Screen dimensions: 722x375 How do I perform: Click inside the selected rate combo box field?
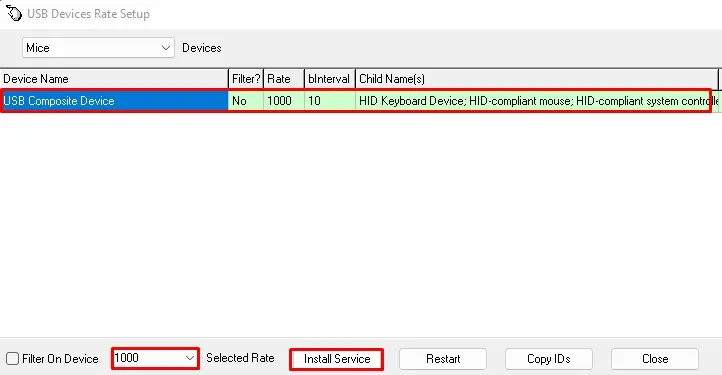[x=147, y=358]
